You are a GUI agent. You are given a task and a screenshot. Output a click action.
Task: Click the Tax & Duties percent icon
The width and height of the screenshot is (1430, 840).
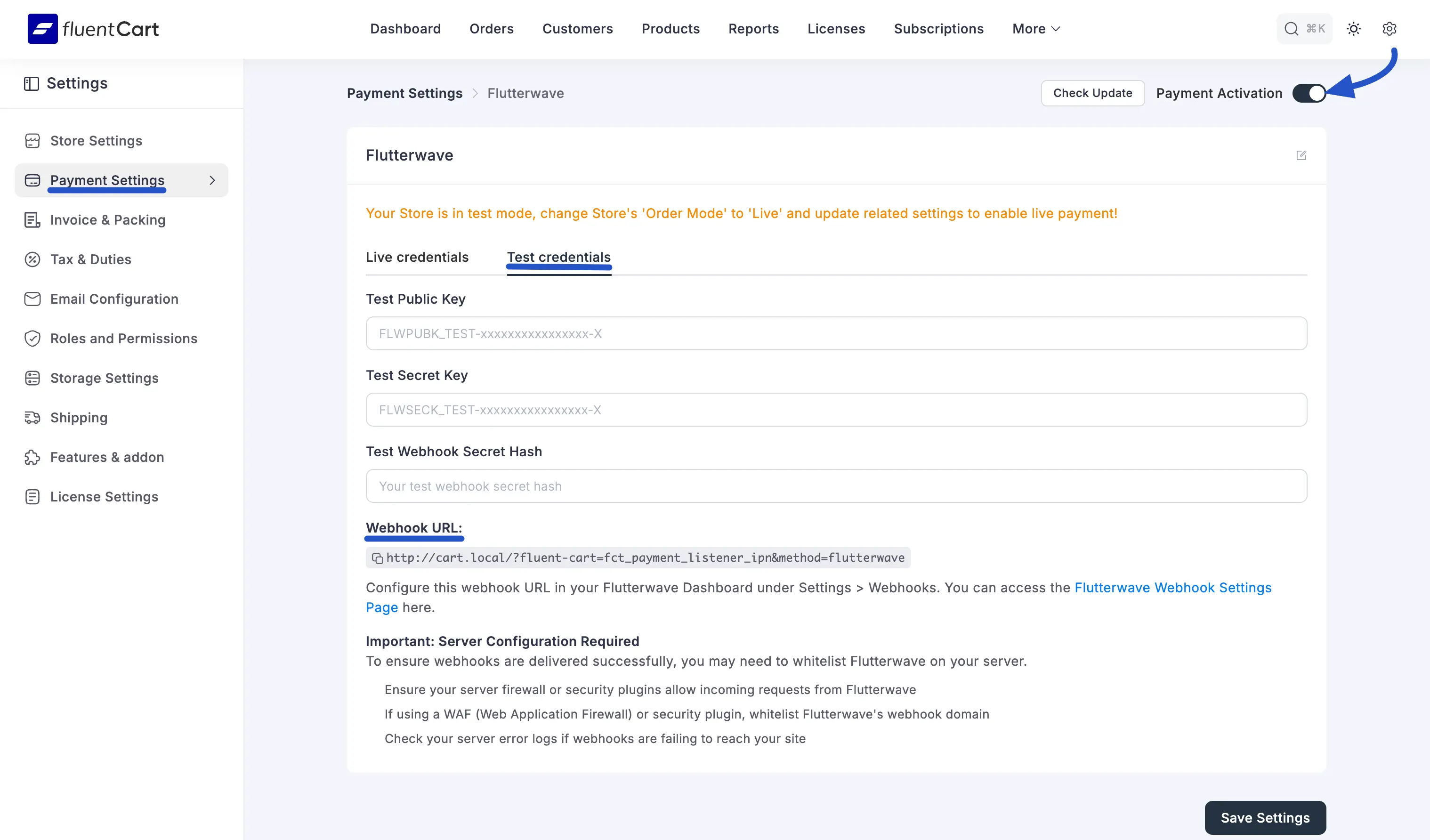click(32, 259)
